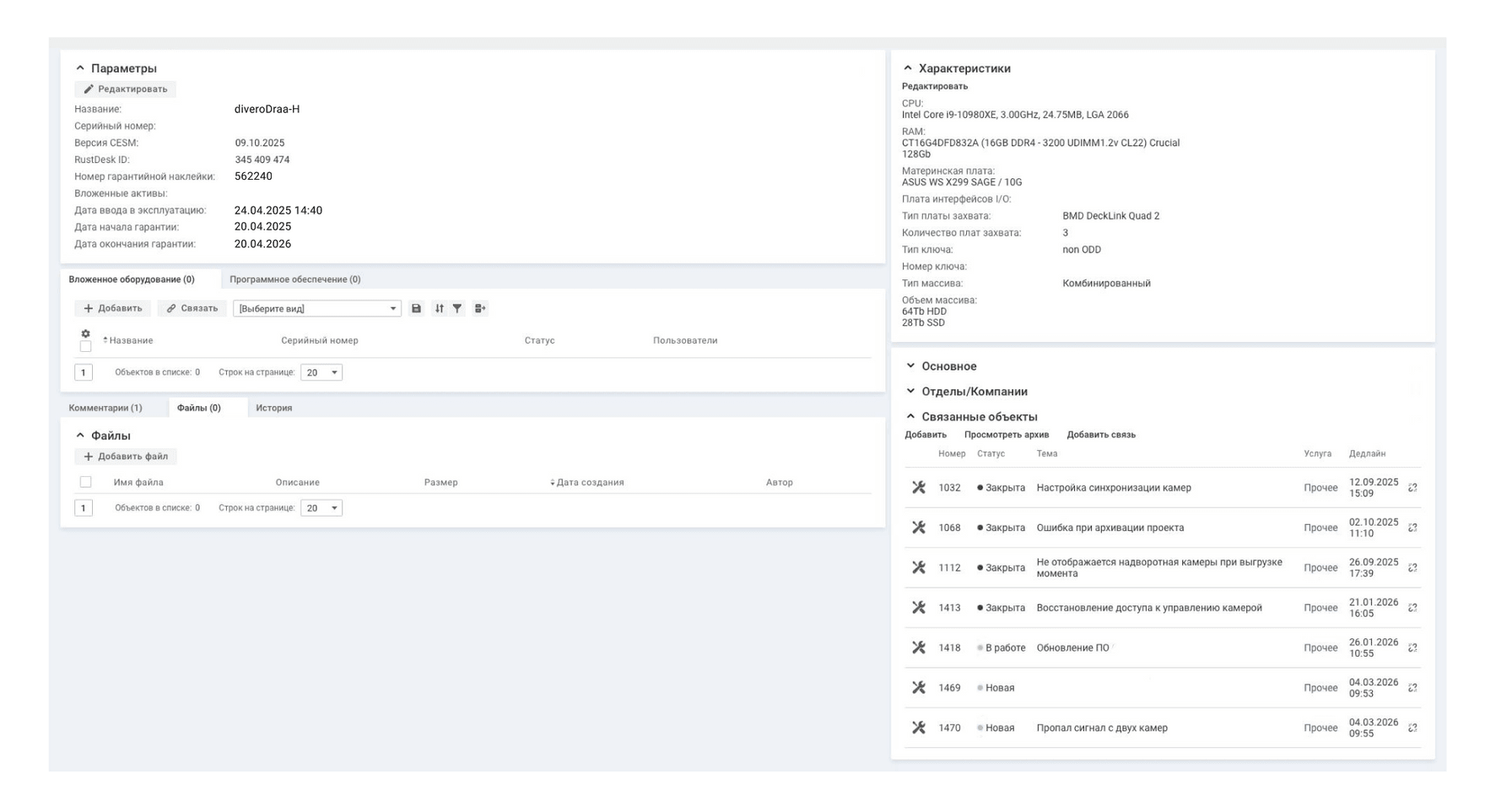This screenshot has height=812, width=1512.
Task: Expand the 'Основное' section
Action: pos(948,366)
